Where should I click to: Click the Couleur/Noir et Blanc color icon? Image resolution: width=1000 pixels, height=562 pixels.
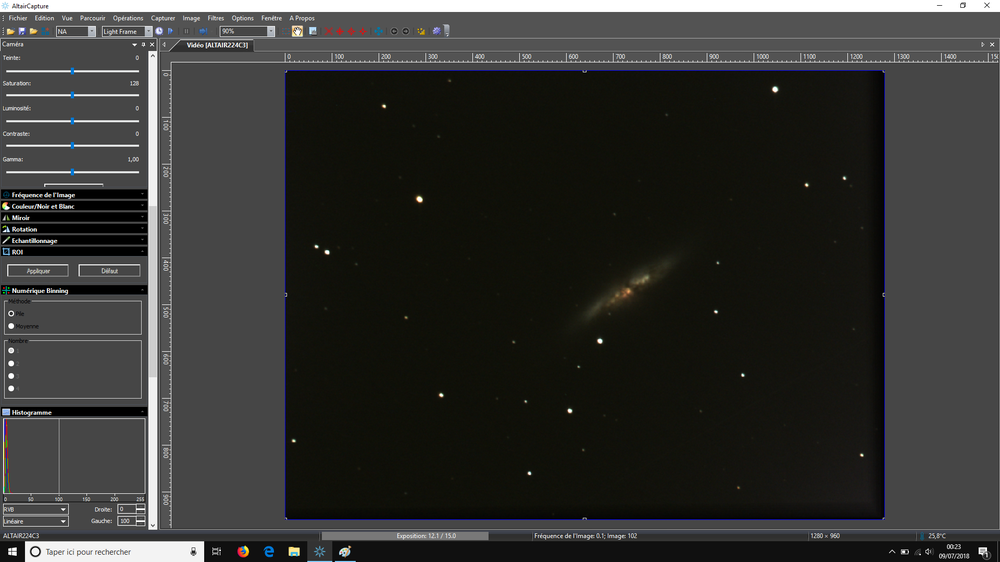[6, 206]
